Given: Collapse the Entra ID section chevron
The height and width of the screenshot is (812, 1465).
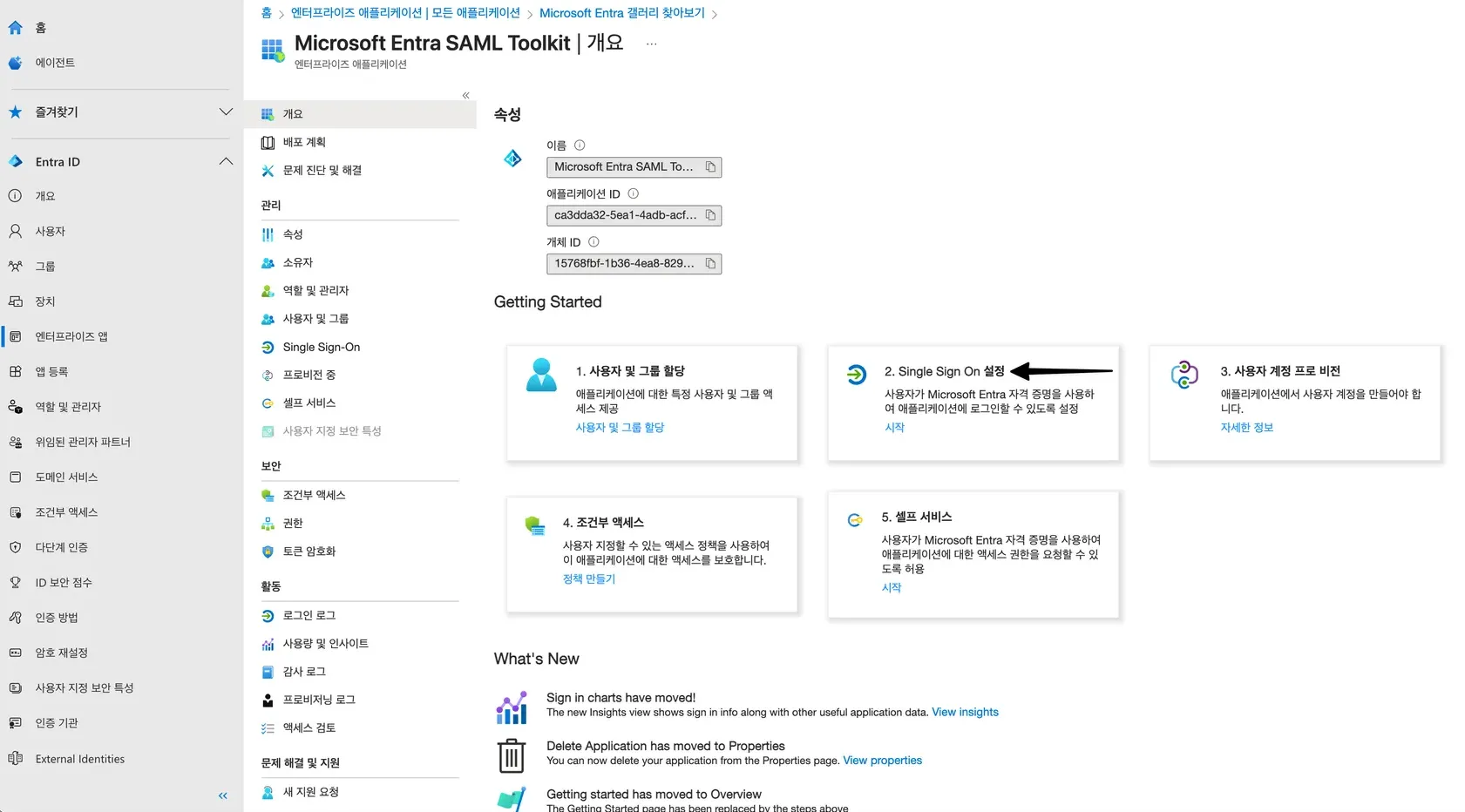Looking at the screenshot, I should click(226, 162).
